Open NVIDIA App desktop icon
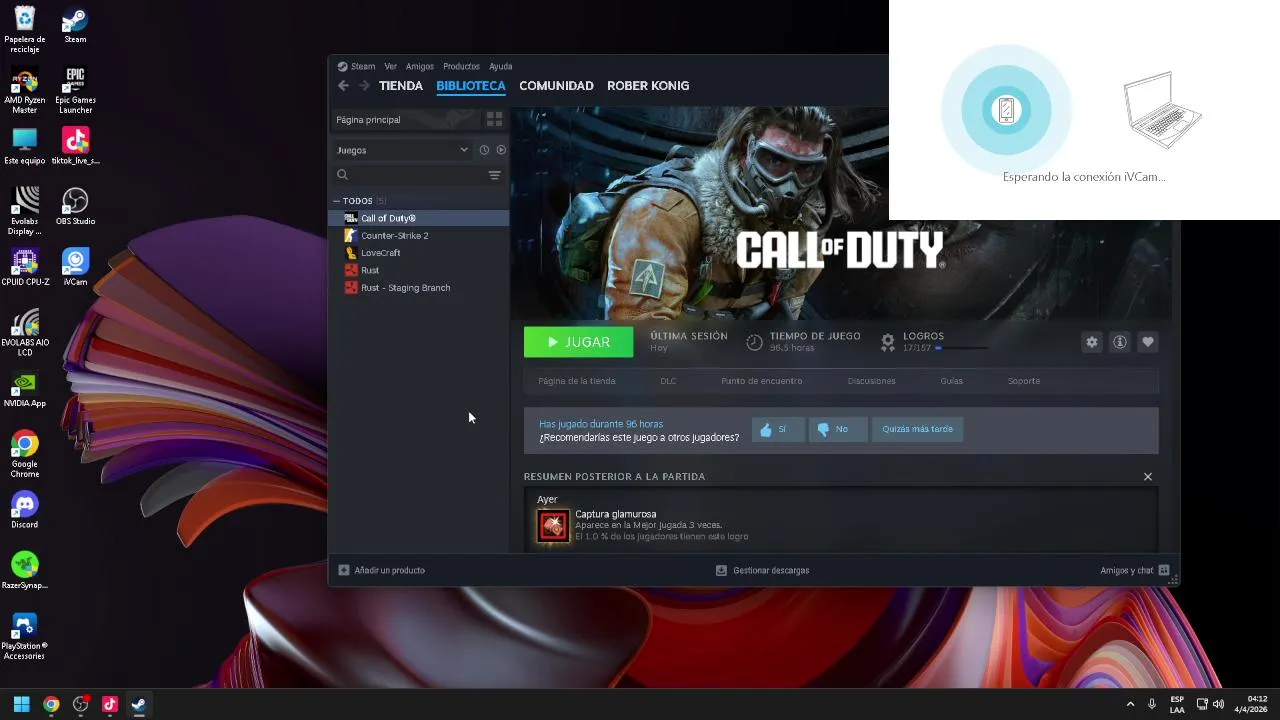The image size is (1280, 720). 25,389
